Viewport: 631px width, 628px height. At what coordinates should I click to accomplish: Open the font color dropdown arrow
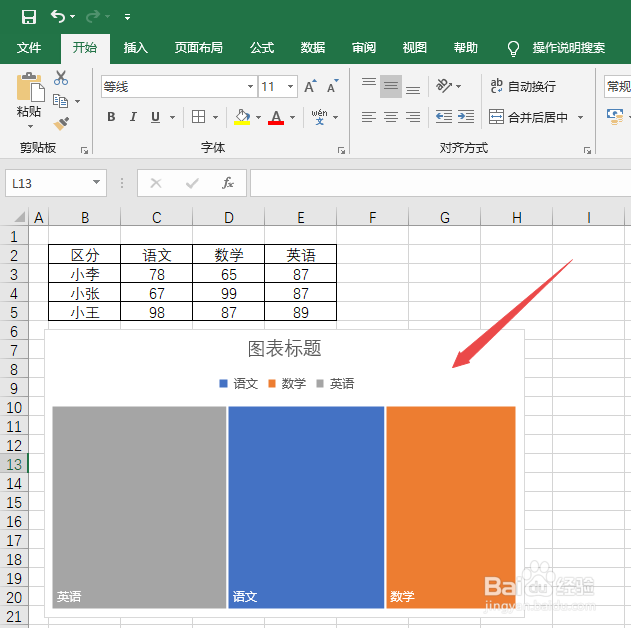coord(293,117)
